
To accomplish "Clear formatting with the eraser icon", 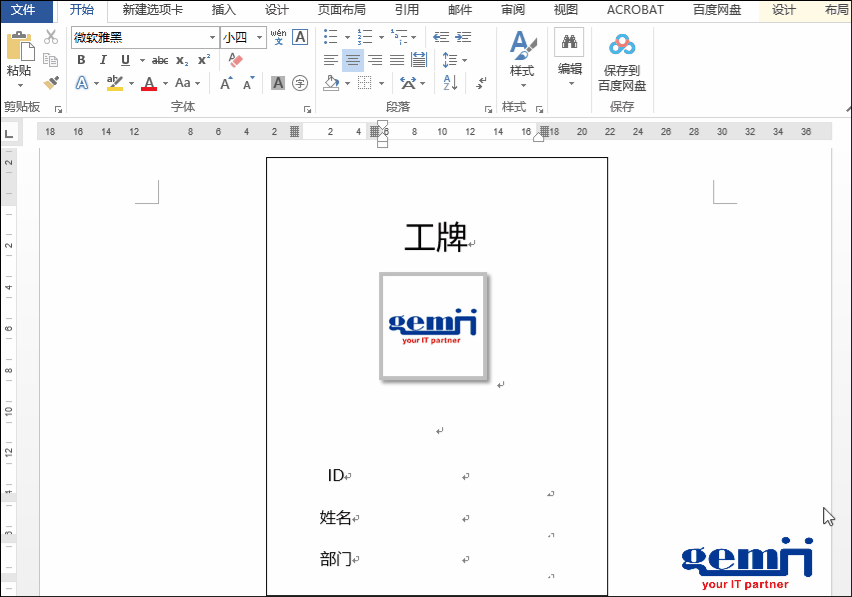I will (236, 60).
